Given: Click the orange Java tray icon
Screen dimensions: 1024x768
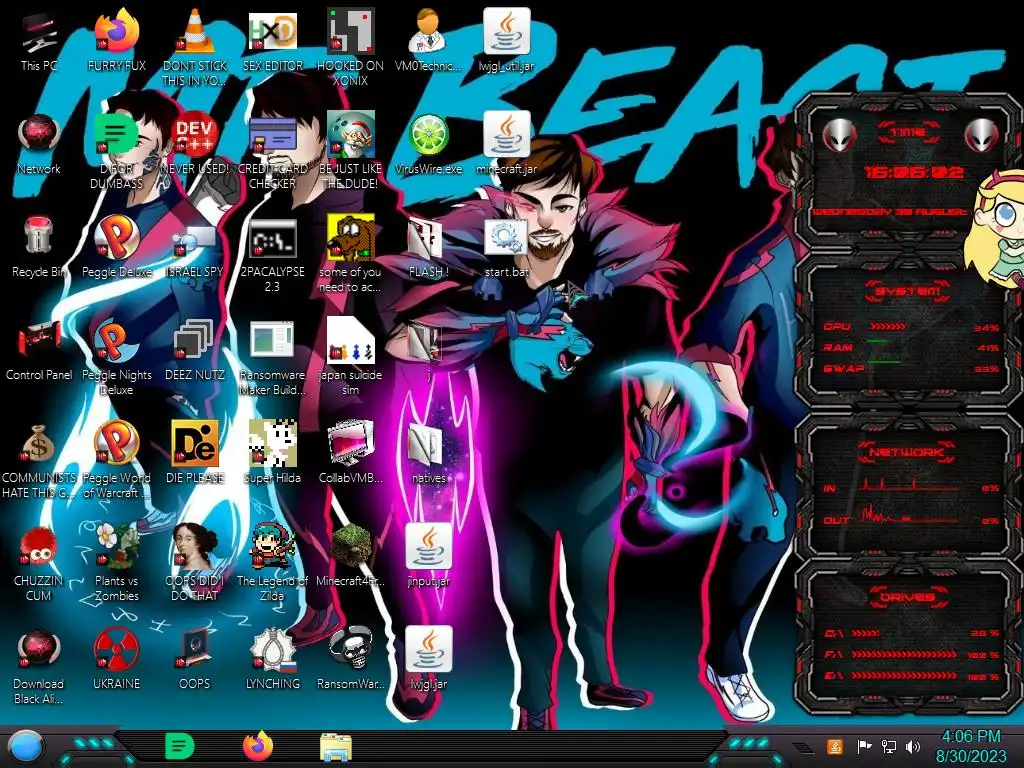Looking at the screenshot, I should [835, 746].
